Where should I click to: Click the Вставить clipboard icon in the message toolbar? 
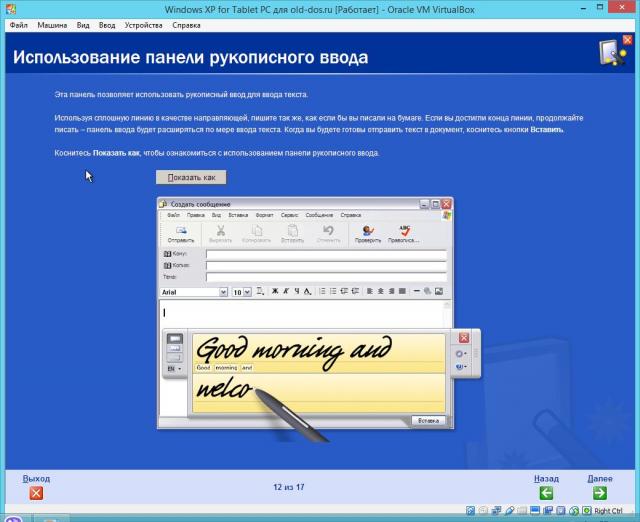292,231
